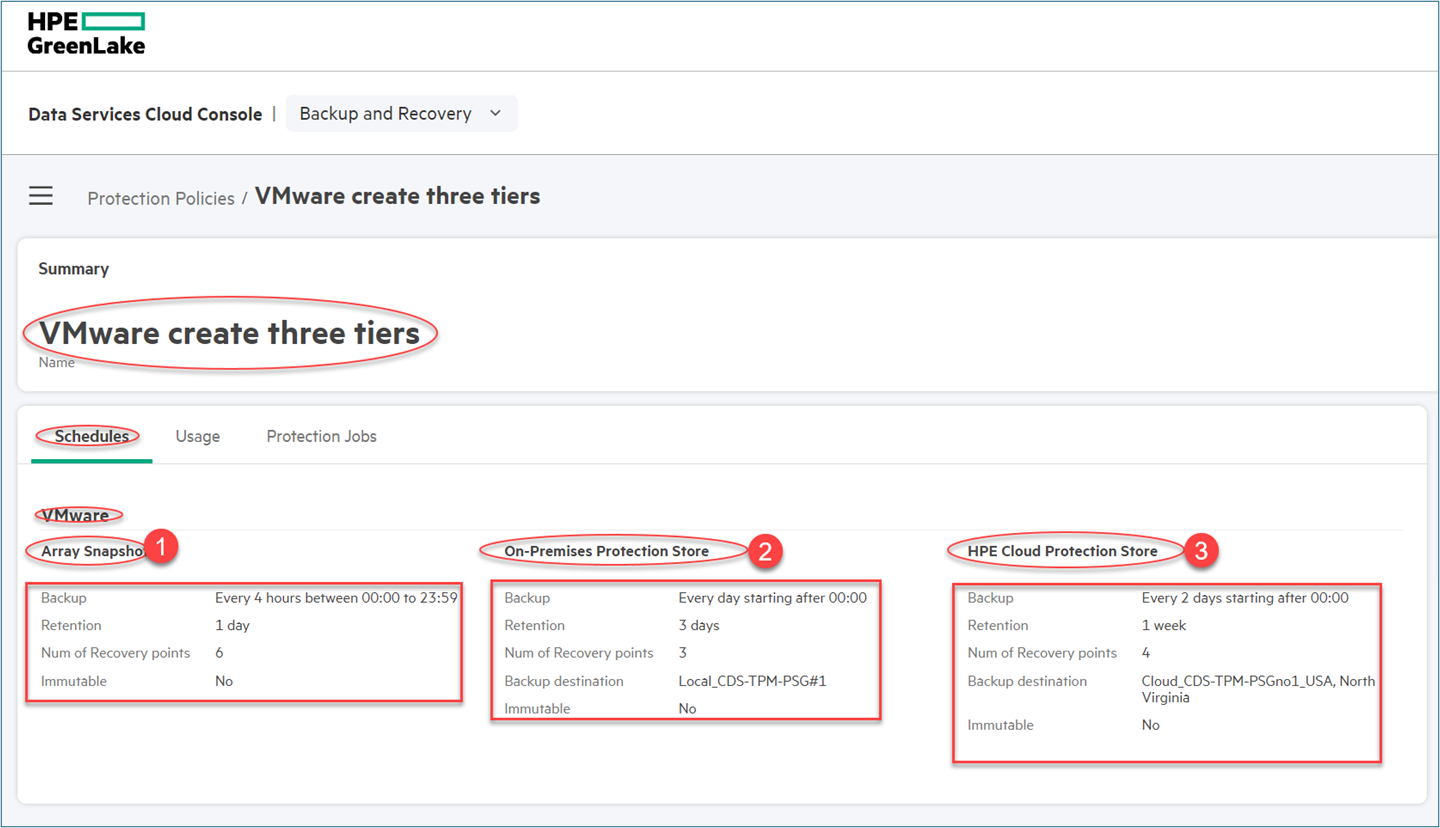Click the '3 days' retention value
1440x828 pixels.
pos(698,625)
